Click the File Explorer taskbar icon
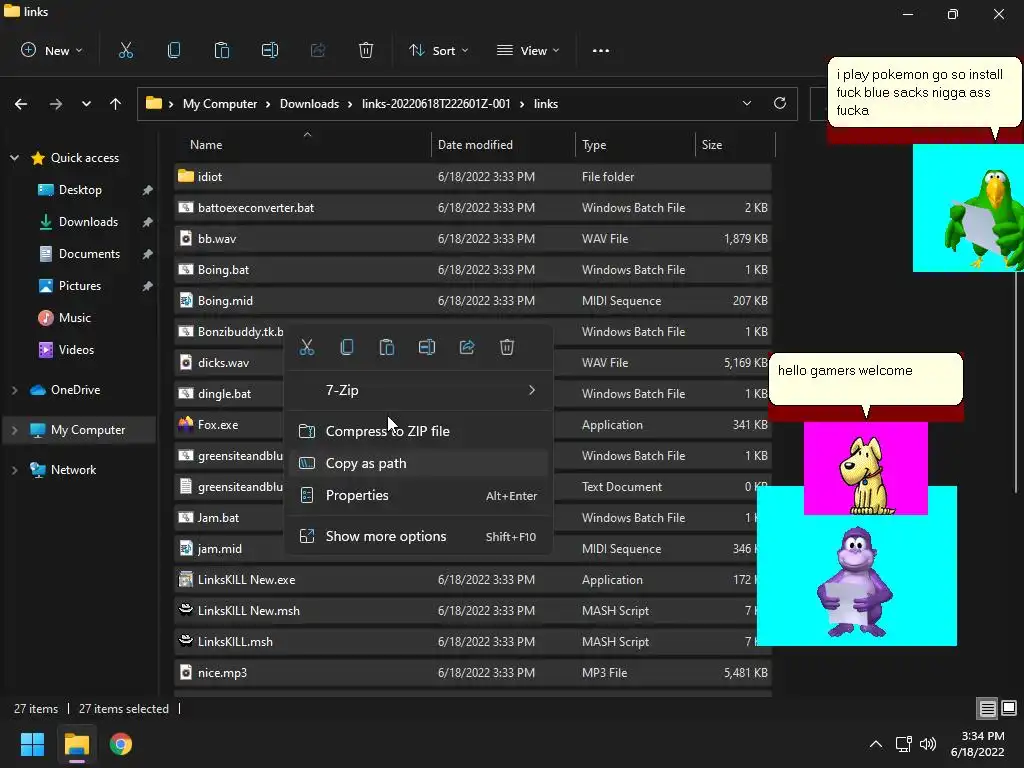This screenshot has height=768, width=1024. (76, 744)
